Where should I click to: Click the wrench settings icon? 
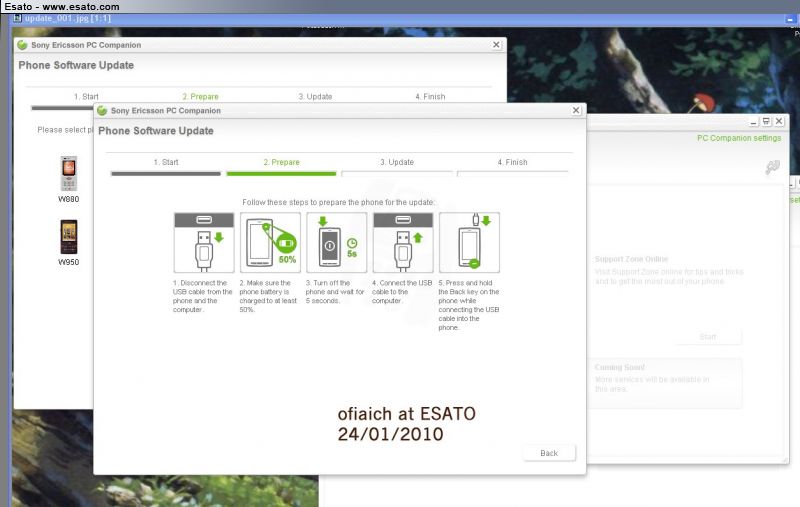point(771,168)
